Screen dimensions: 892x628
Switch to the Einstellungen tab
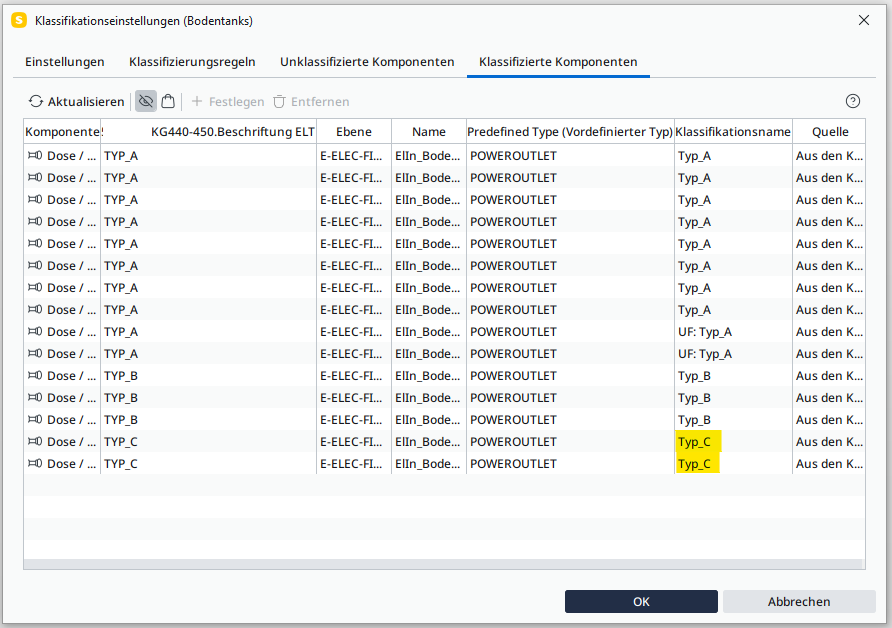[65, 62]
